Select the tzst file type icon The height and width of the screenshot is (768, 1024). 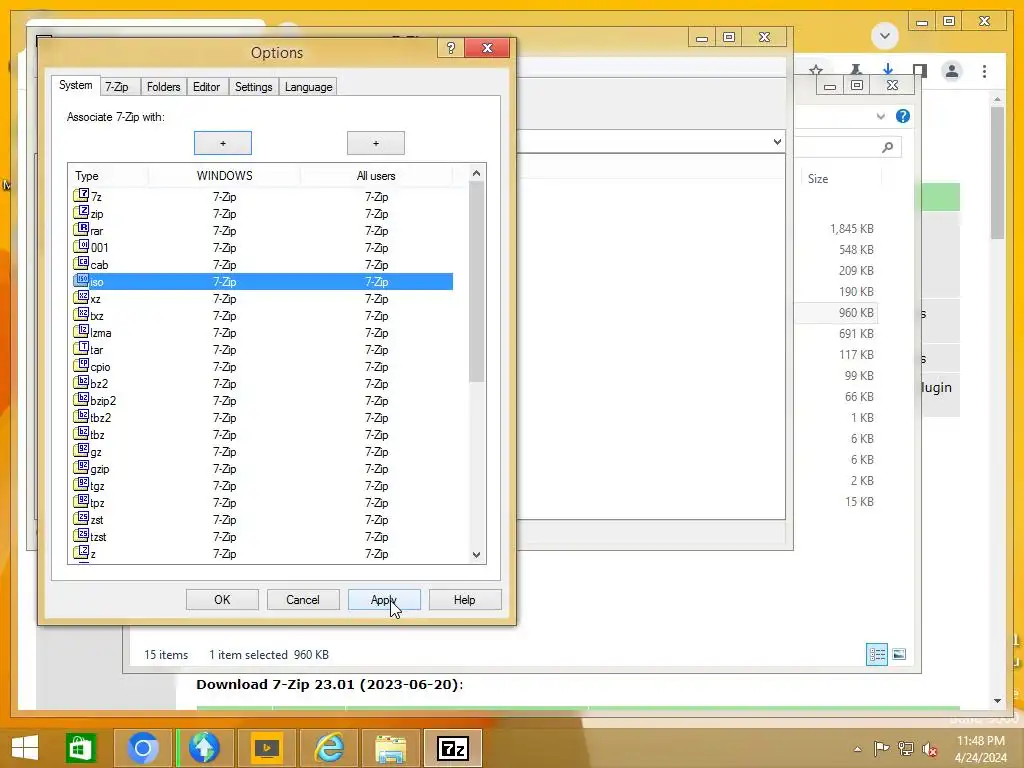81,535
